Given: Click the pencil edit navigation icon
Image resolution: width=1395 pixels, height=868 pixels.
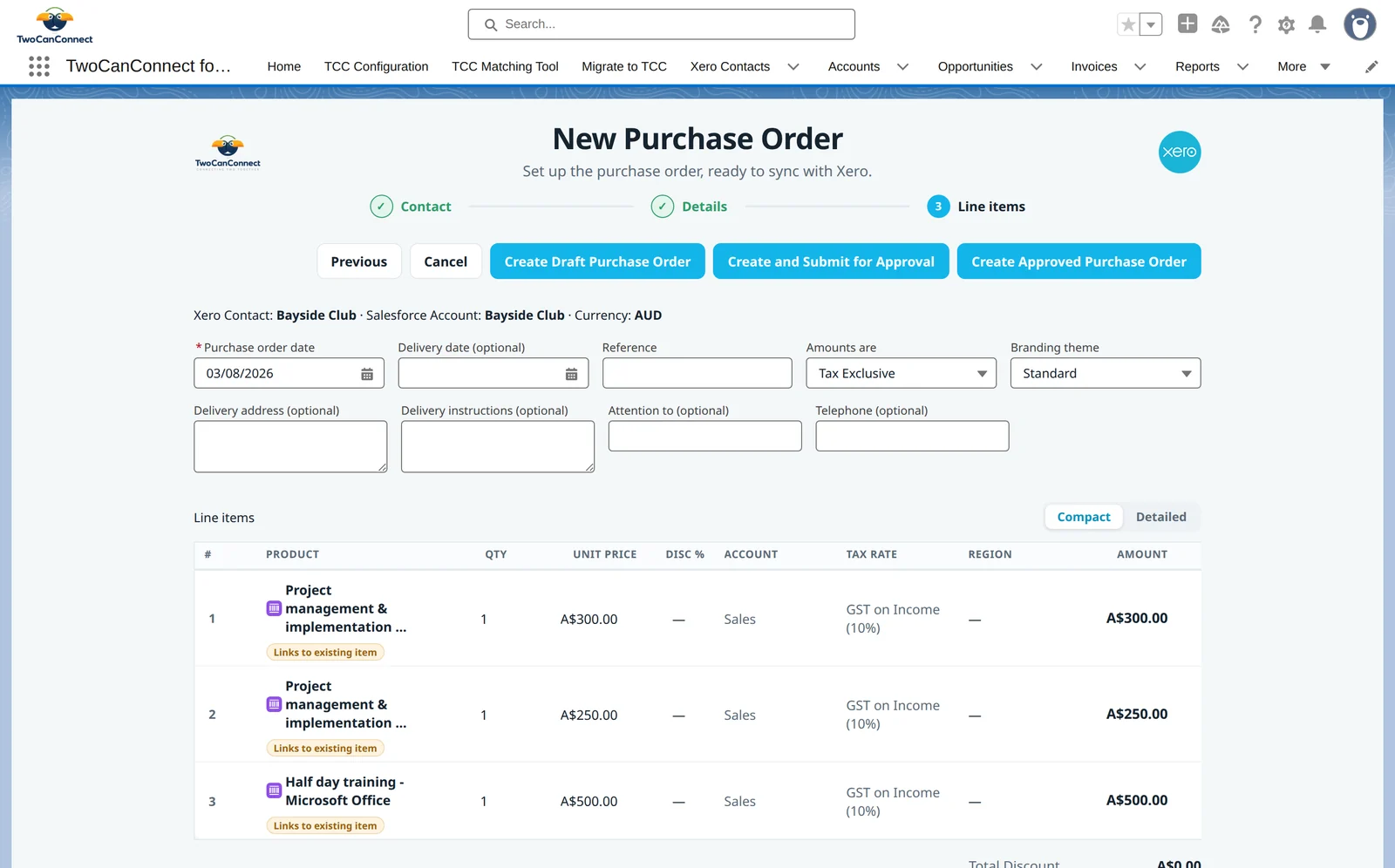Looking at the screenshot, I should (x=1371, y=66).
